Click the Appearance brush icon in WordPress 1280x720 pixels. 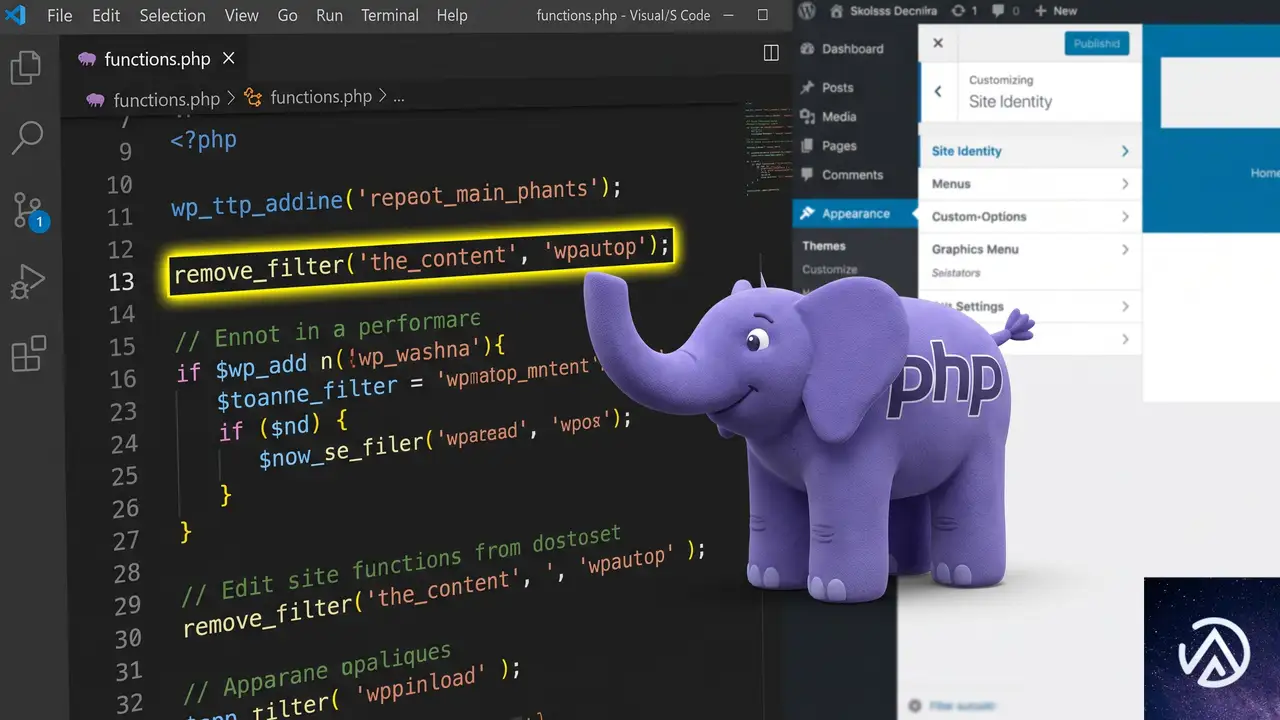807,213
